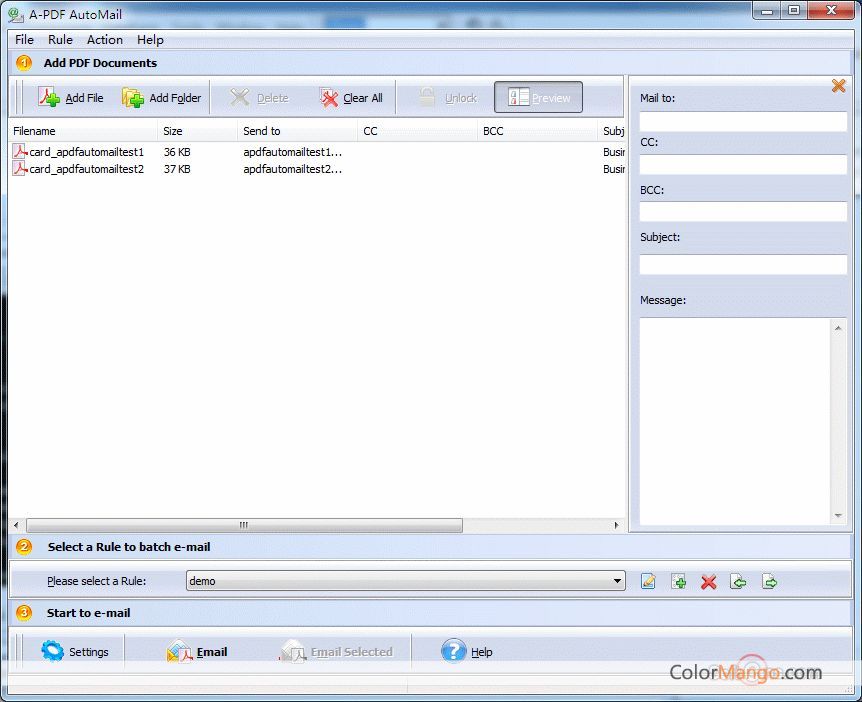Click apdfautomailtest1... send-to cell
The image size is (862, 702).
coord(292,152)
